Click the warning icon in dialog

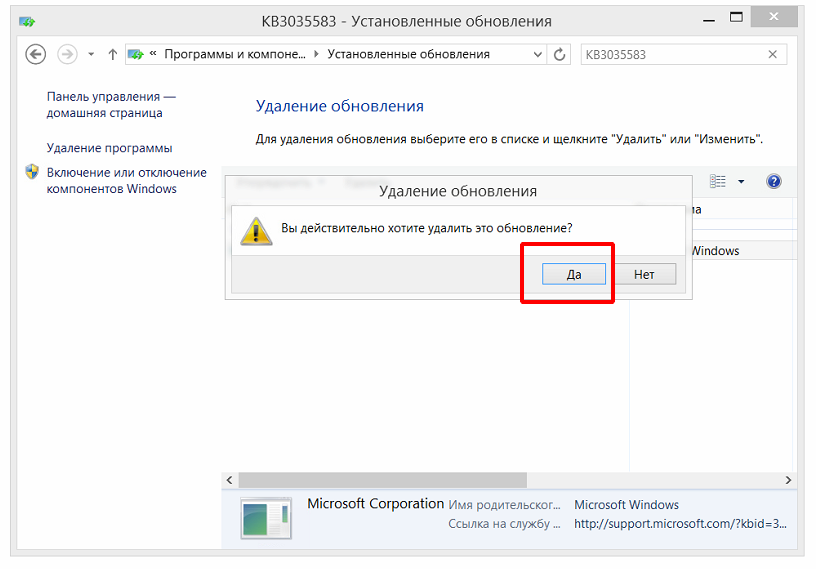[x=257, y=230]
